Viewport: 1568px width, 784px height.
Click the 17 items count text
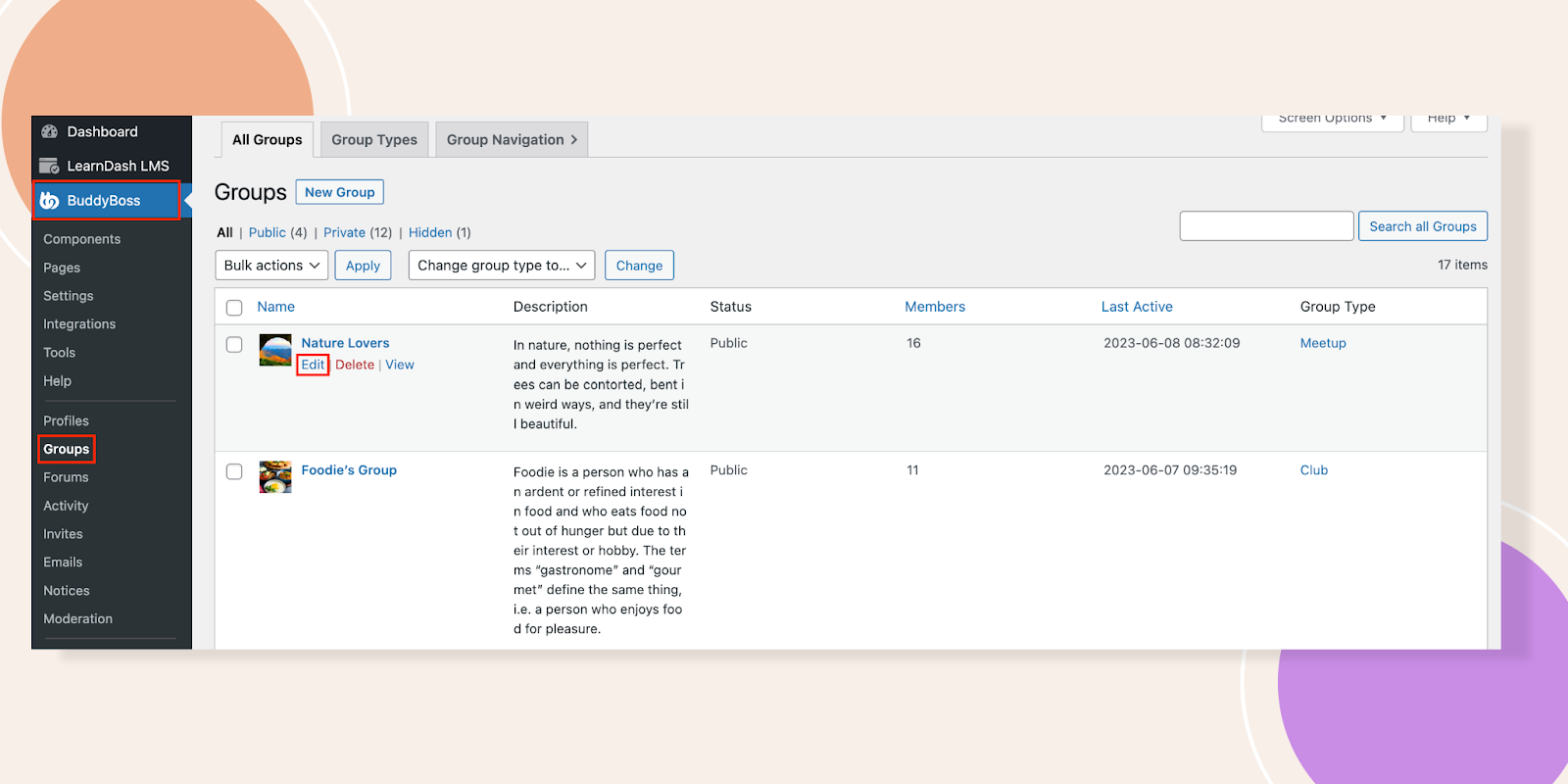click(1462, 265)
